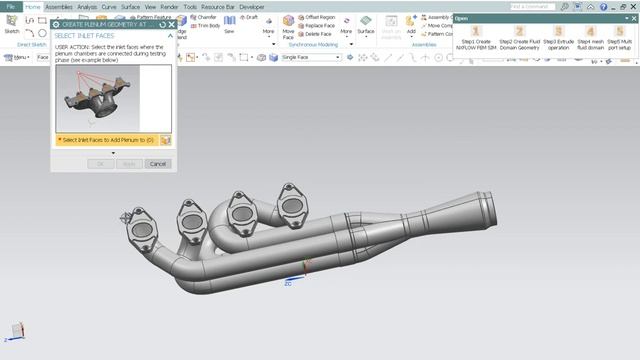Viewport: 640px width, 360px height.
Task: Click the Help question mark icon
Action: coord(603,7)
